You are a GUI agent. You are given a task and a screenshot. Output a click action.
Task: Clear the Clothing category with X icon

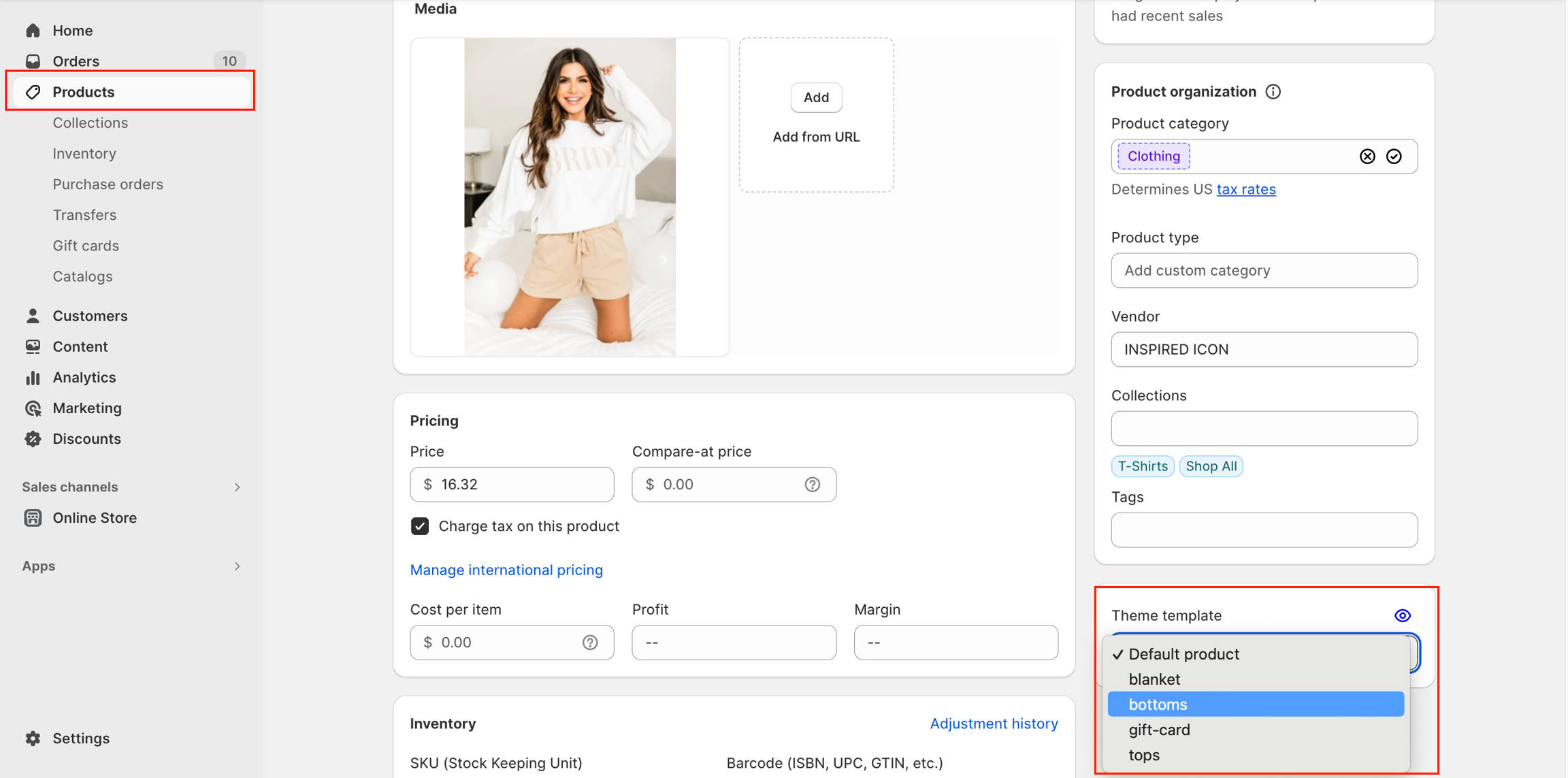(1367, 157)
